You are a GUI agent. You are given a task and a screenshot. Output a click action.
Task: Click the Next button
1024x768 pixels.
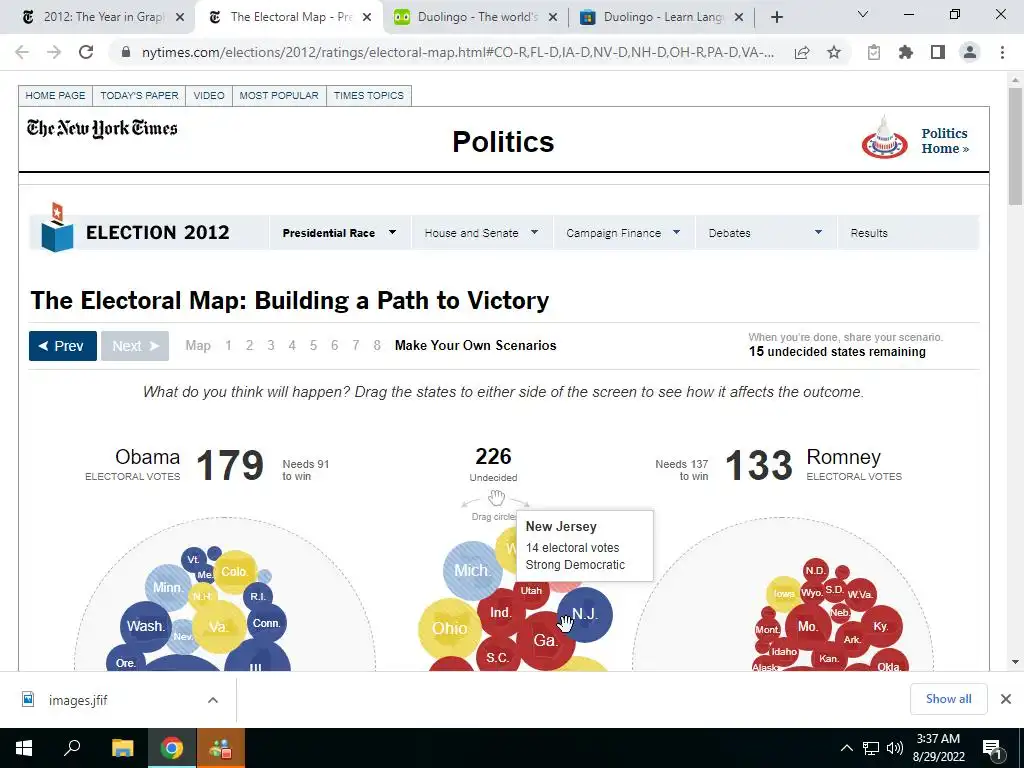pyautogui.click(x=135, y=346)
